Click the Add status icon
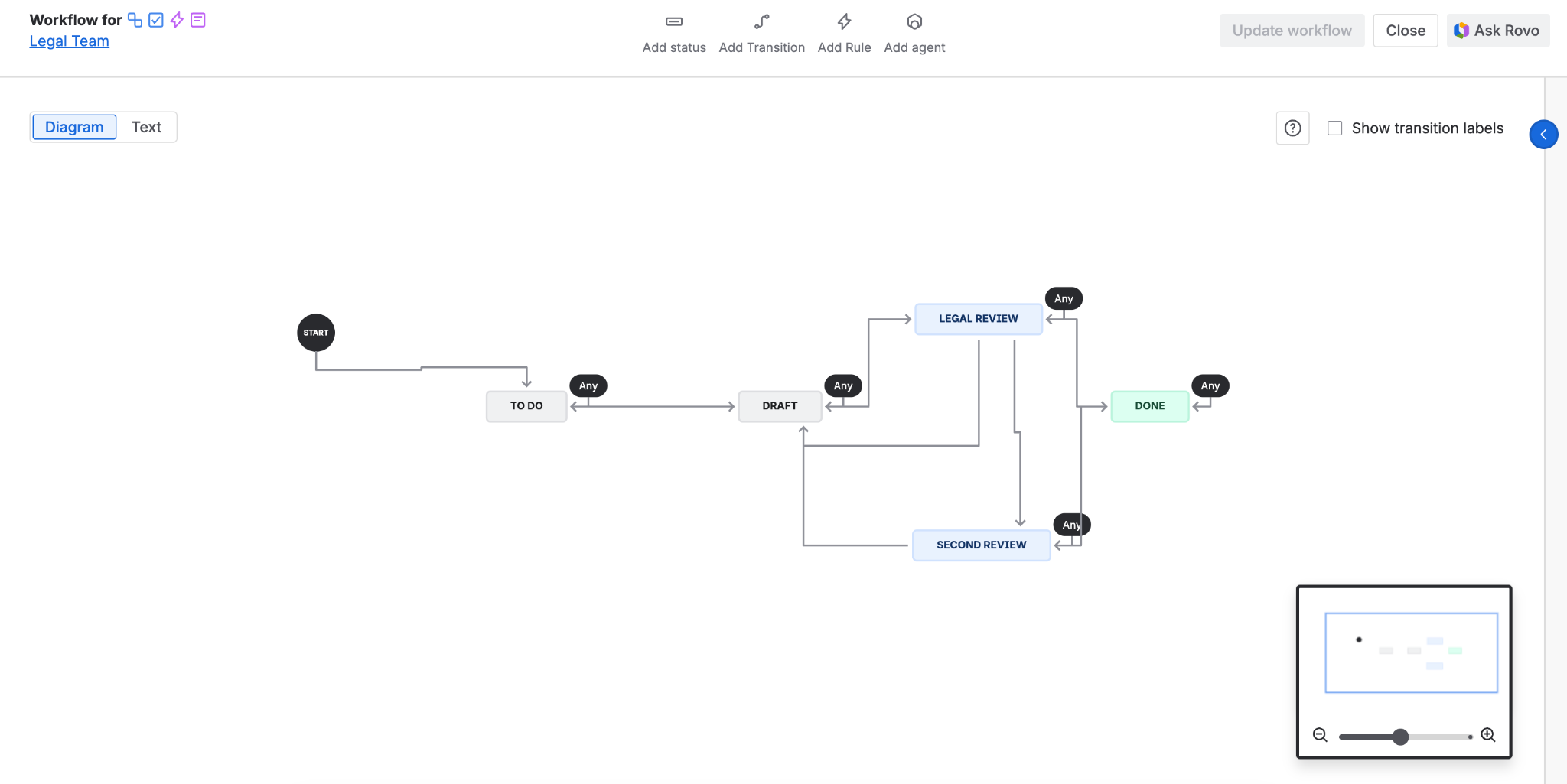The height and width of the screenshot is (784, 1567). [674, 21]
